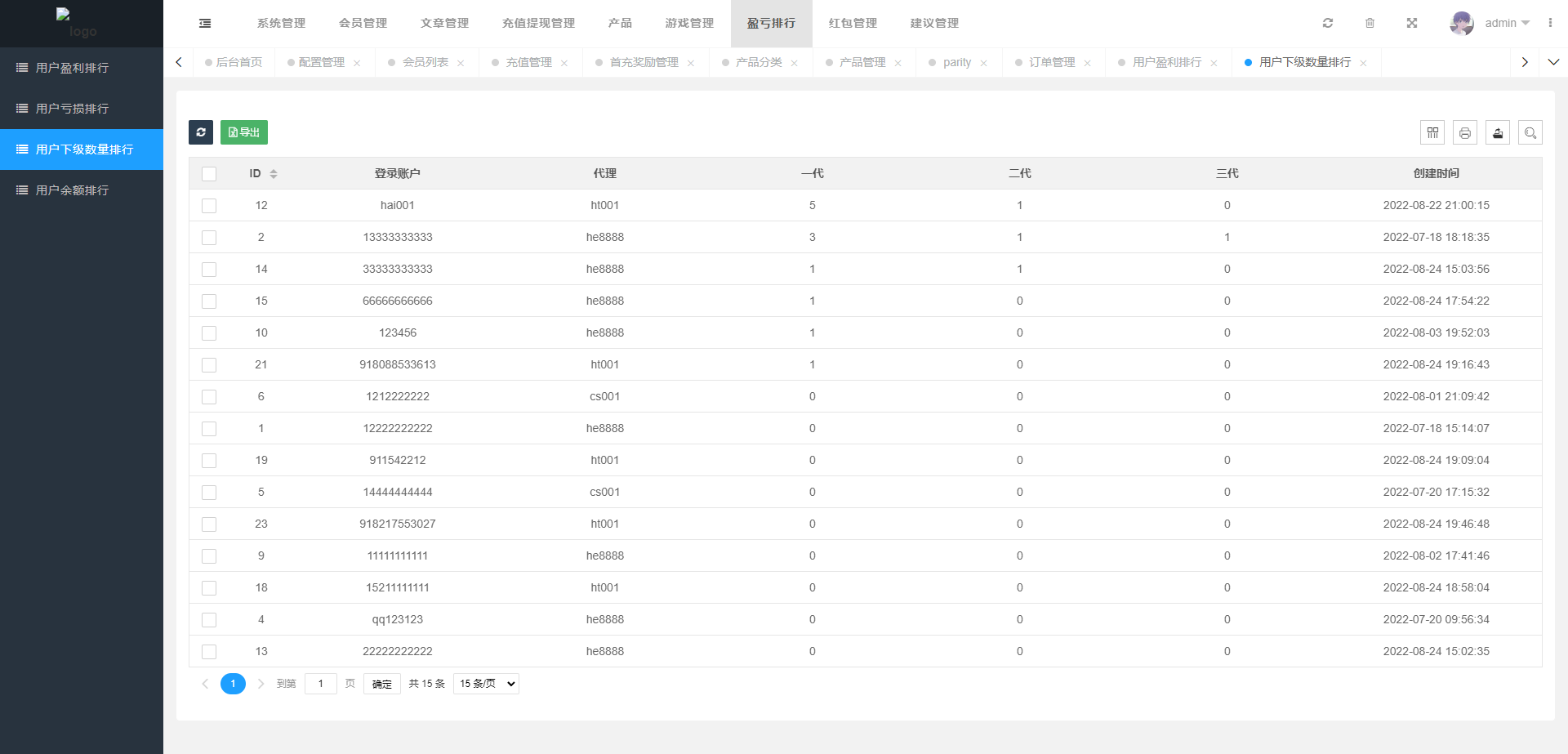
Task: Open the column filter grid icon
Action: click(1432, 132)
